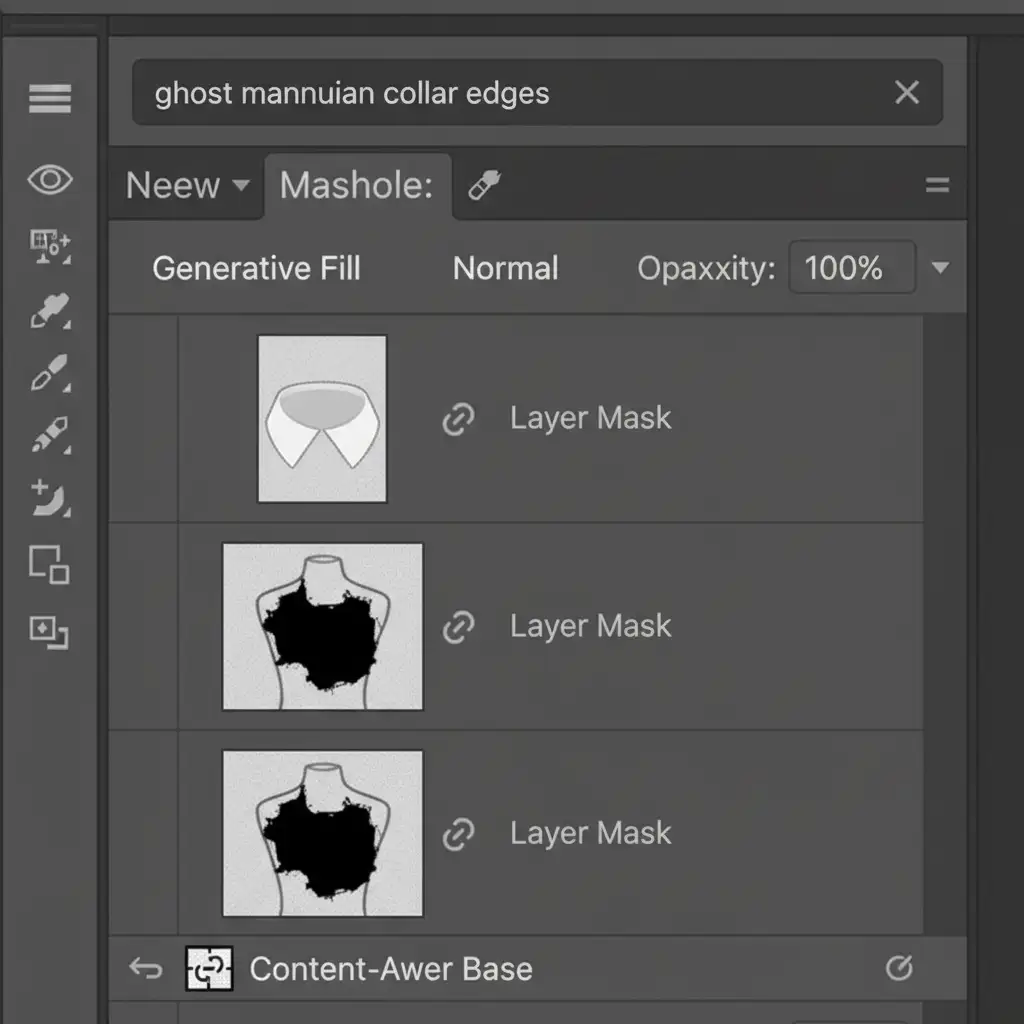Click the 100% opacity value field
Screen dimensions: 1024x1024
click(851, 268)
